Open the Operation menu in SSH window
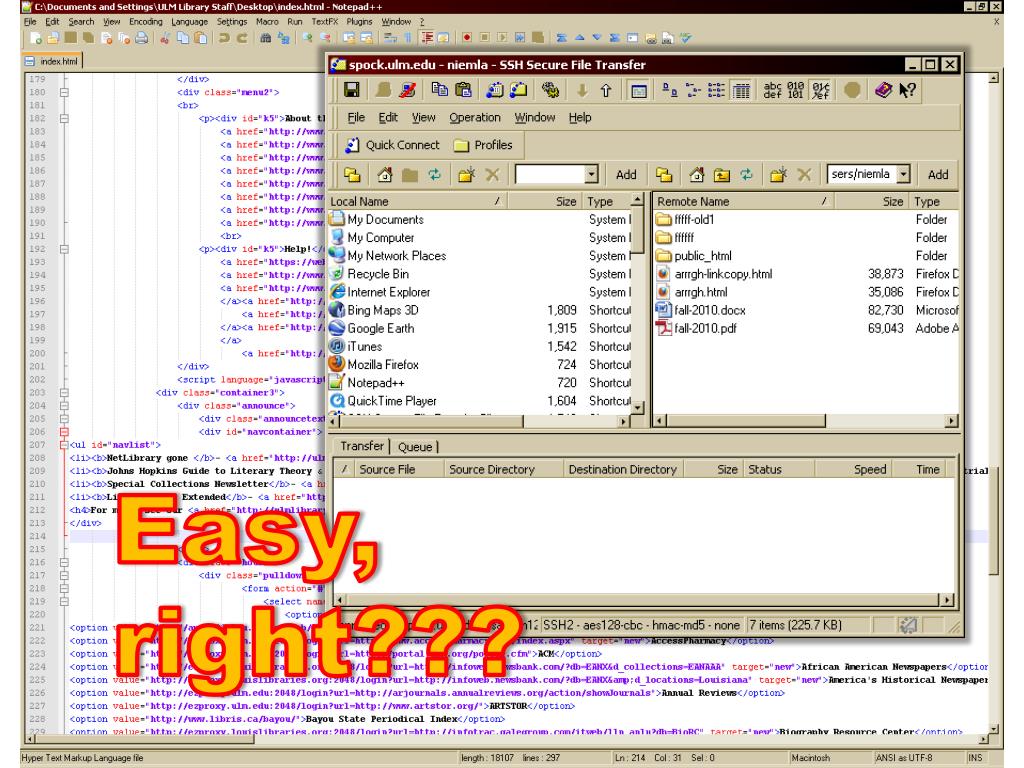Viewport: 1024px width, 768px height. point(475,118)
